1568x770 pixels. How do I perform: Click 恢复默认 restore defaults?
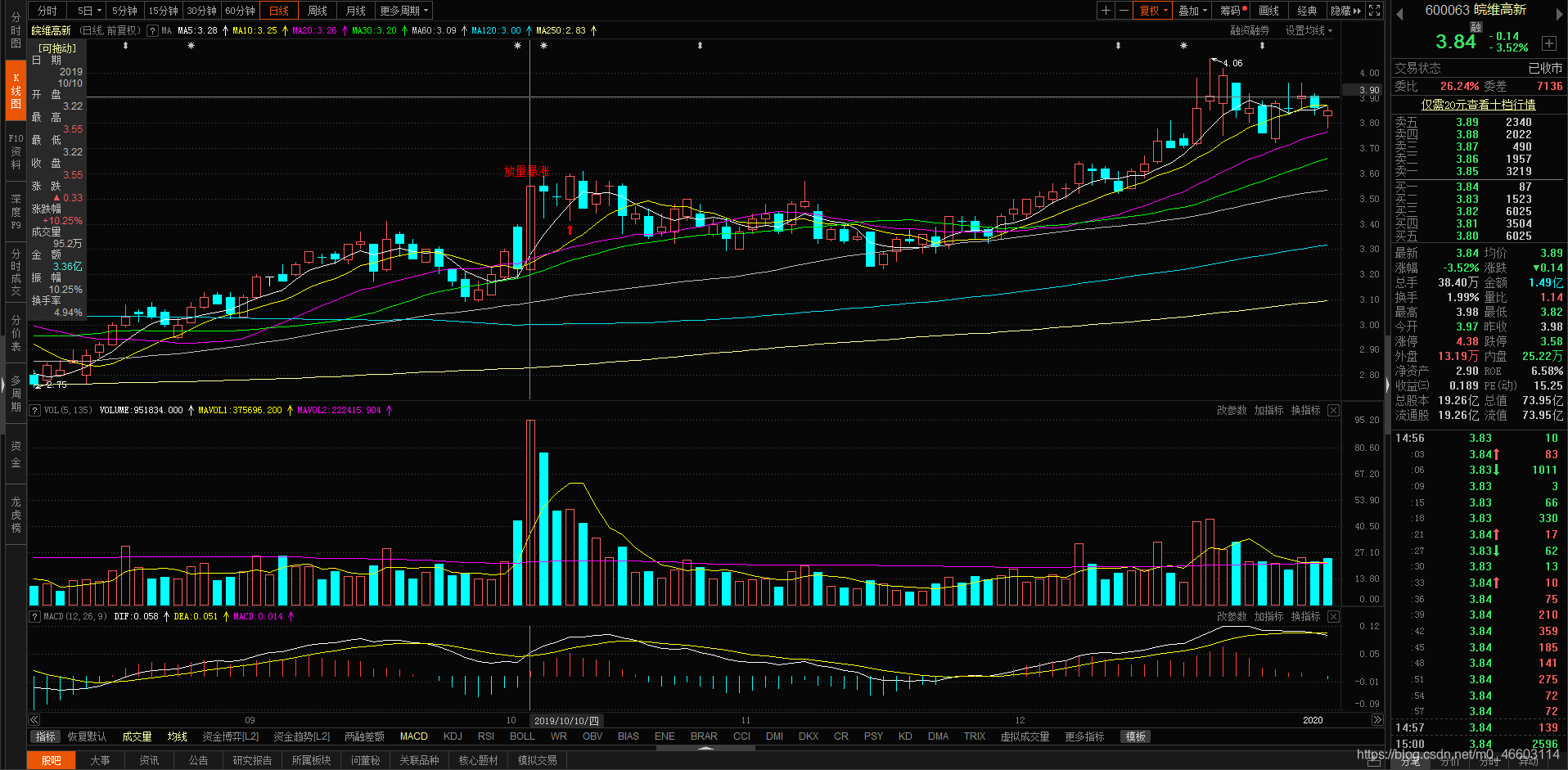(87, 736)
